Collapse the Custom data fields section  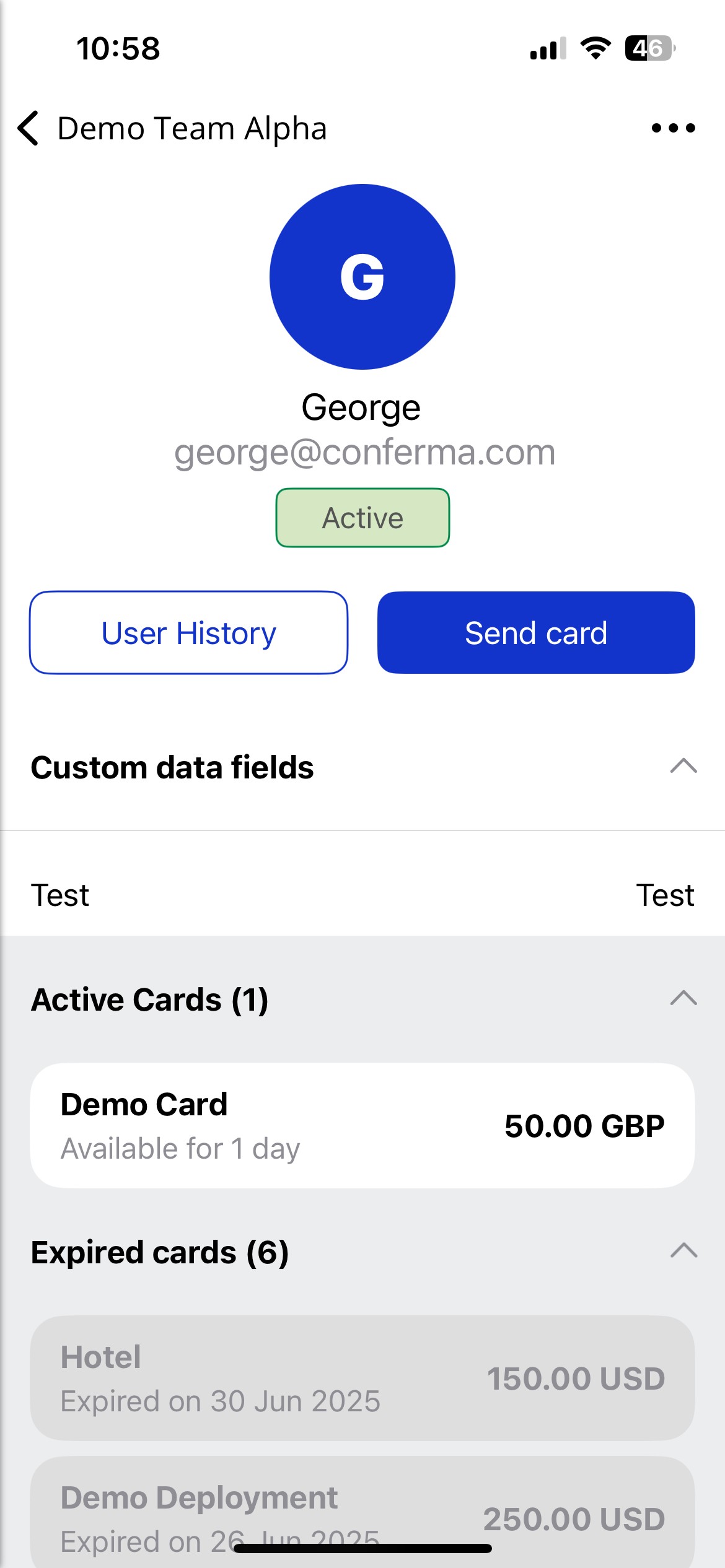pos(683,766)
